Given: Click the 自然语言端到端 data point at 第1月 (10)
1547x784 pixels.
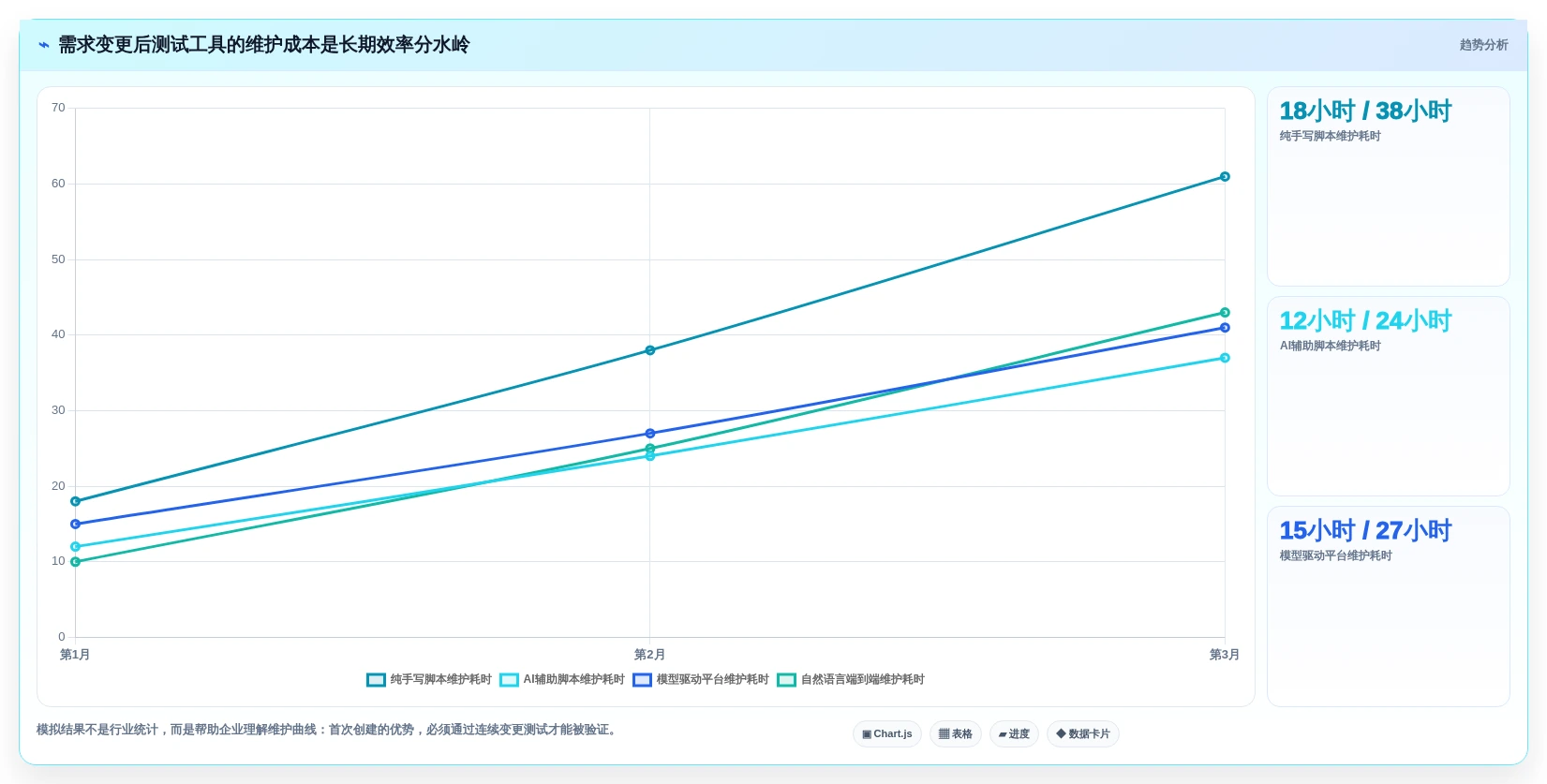Looking at the screenshot, I should [x=75, y=562].
